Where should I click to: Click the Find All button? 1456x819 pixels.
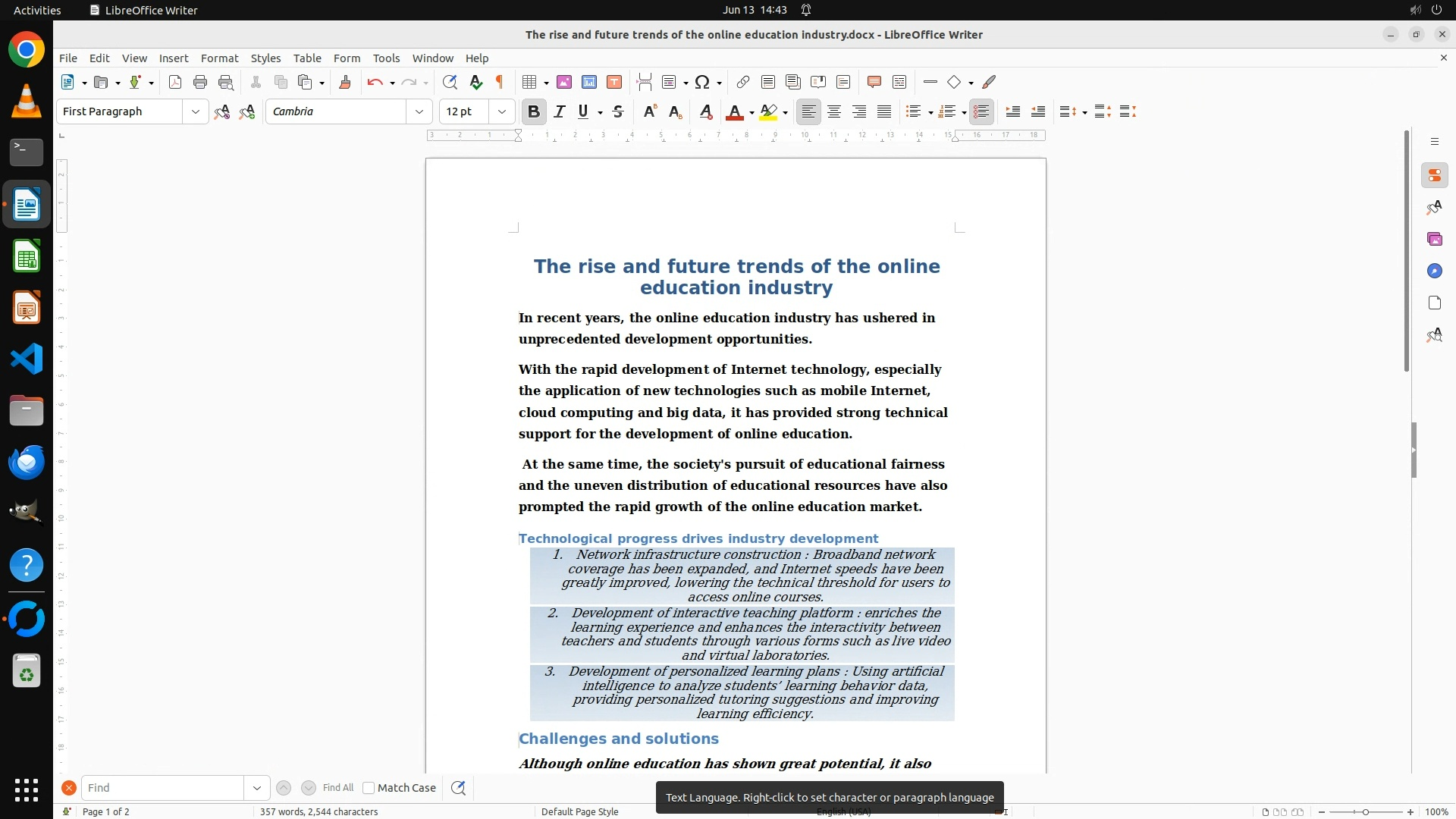point(338,788)
